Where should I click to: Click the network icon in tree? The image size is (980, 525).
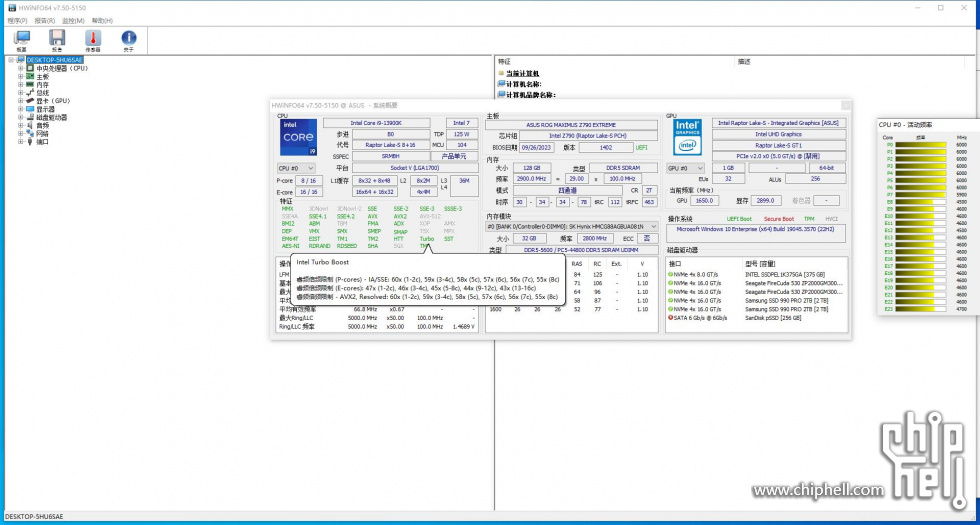(x=29, y=133)
